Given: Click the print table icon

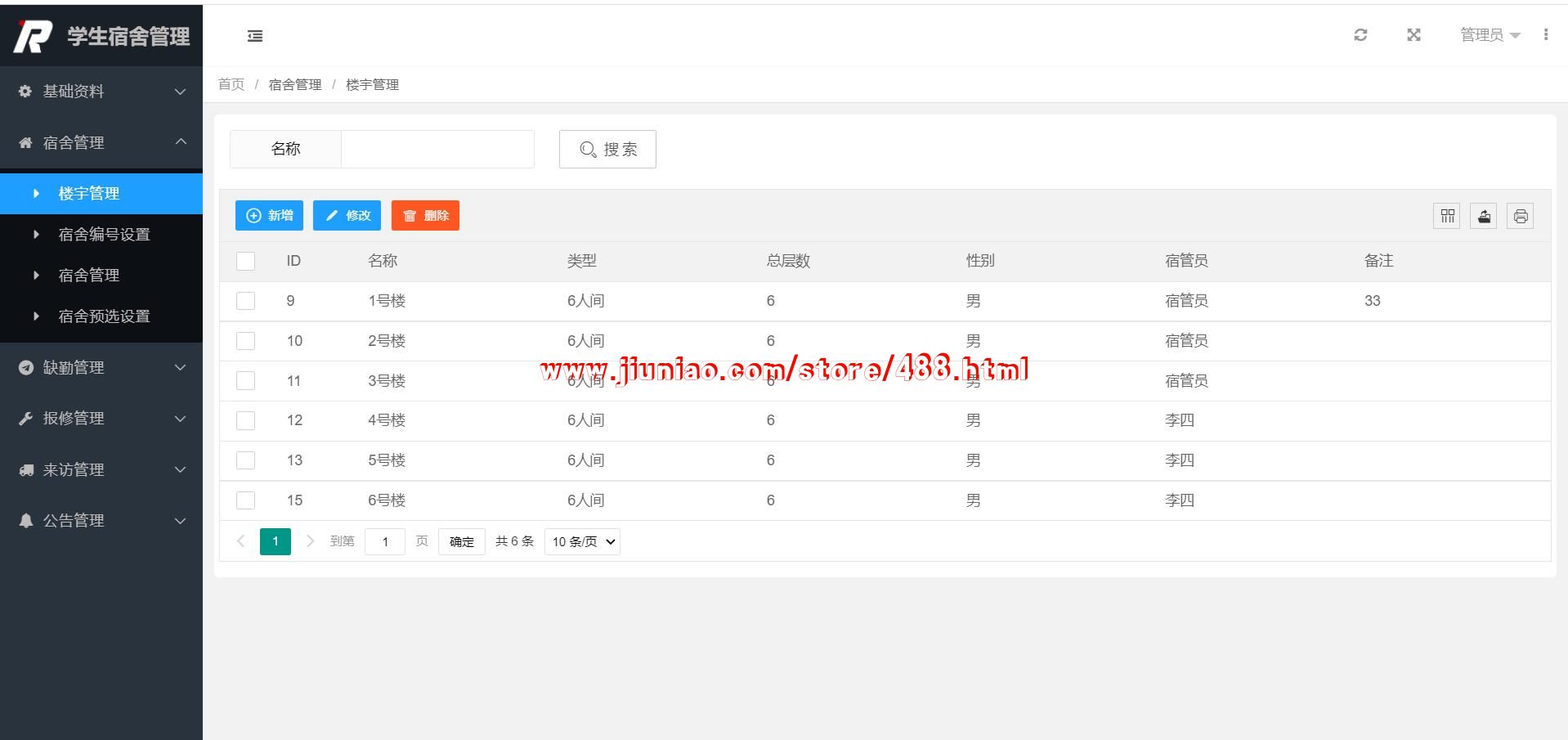Looking at the screenshot, I should [x=1520, y=216].
